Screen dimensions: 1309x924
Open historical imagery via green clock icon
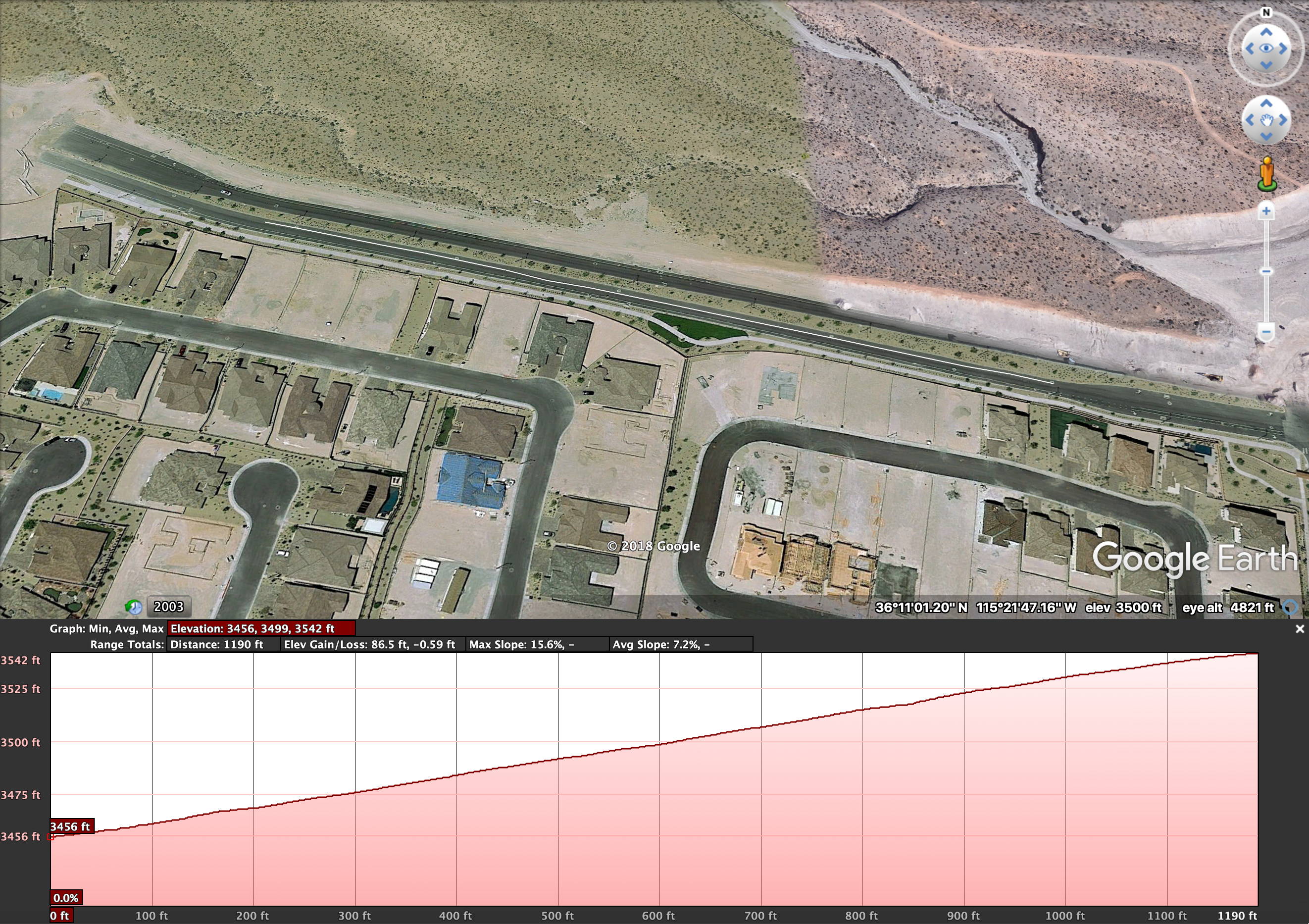133,607
